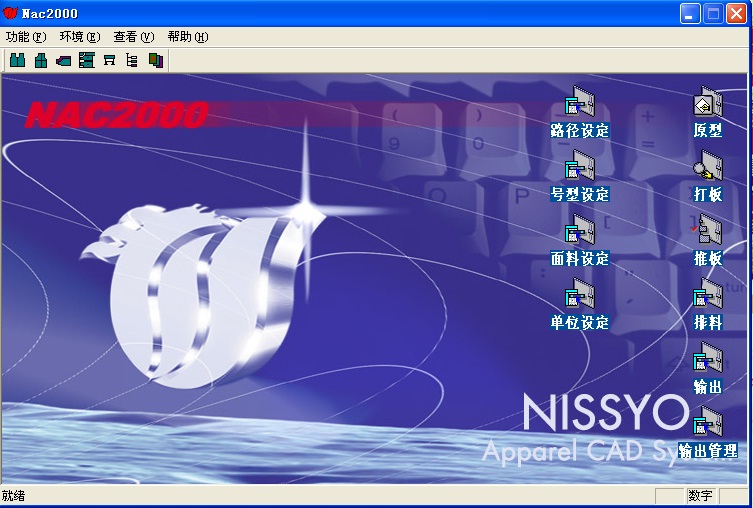Click the 数字 status bar indicator
Viewport: 753px width, 508px height.
click(700, 496)
